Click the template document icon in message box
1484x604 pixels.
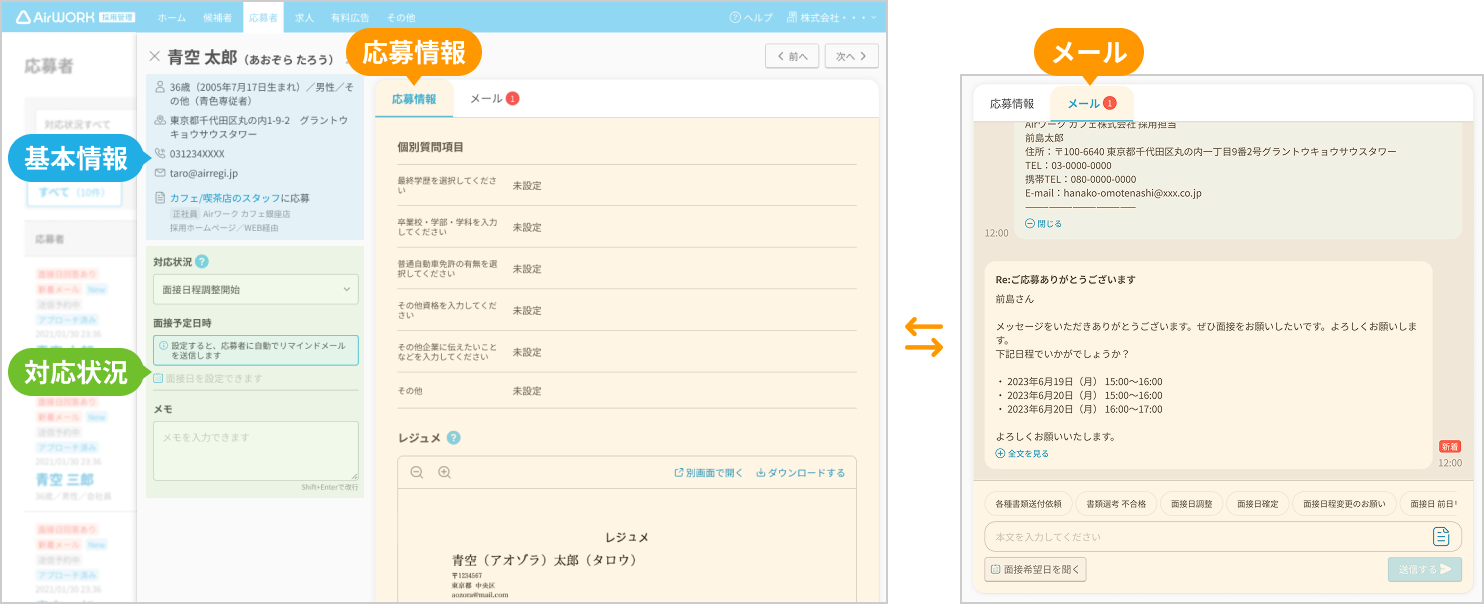tap(1441, 537)
